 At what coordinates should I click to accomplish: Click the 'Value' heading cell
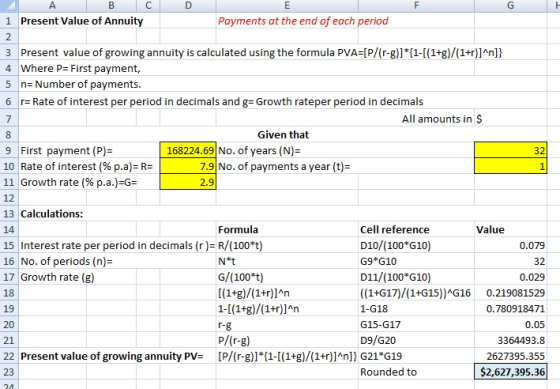pos(490,229)
